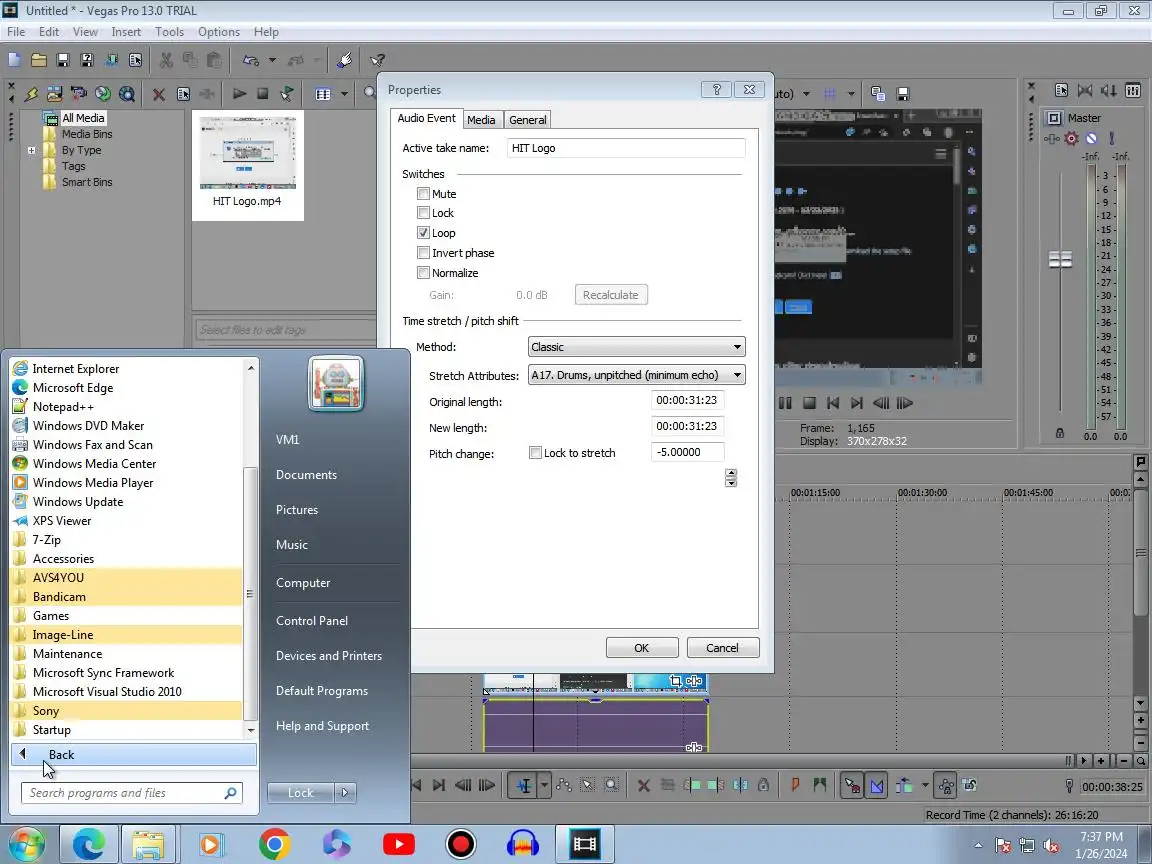The width and height of the screenshot is (1152, 864).
Task: Click the Delete icon in timeline toolbar
Action: tap(644, 785)
